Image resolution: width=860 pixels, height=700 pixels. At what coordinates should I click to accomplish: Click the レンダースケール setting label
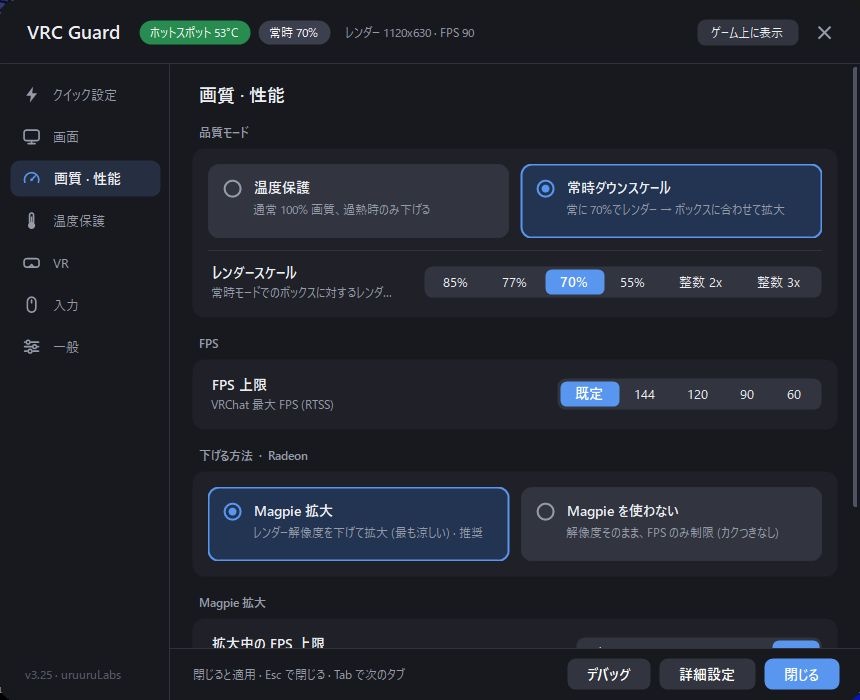tap(254, 273)
